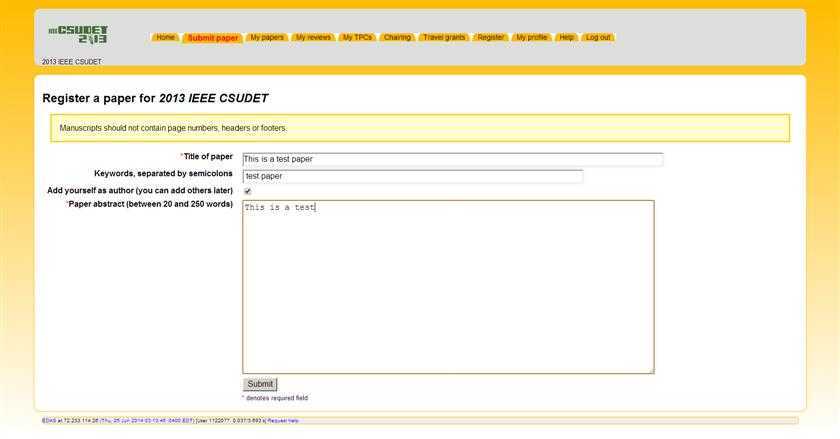
Task: Click the Submit button
Action: point(260,384)
